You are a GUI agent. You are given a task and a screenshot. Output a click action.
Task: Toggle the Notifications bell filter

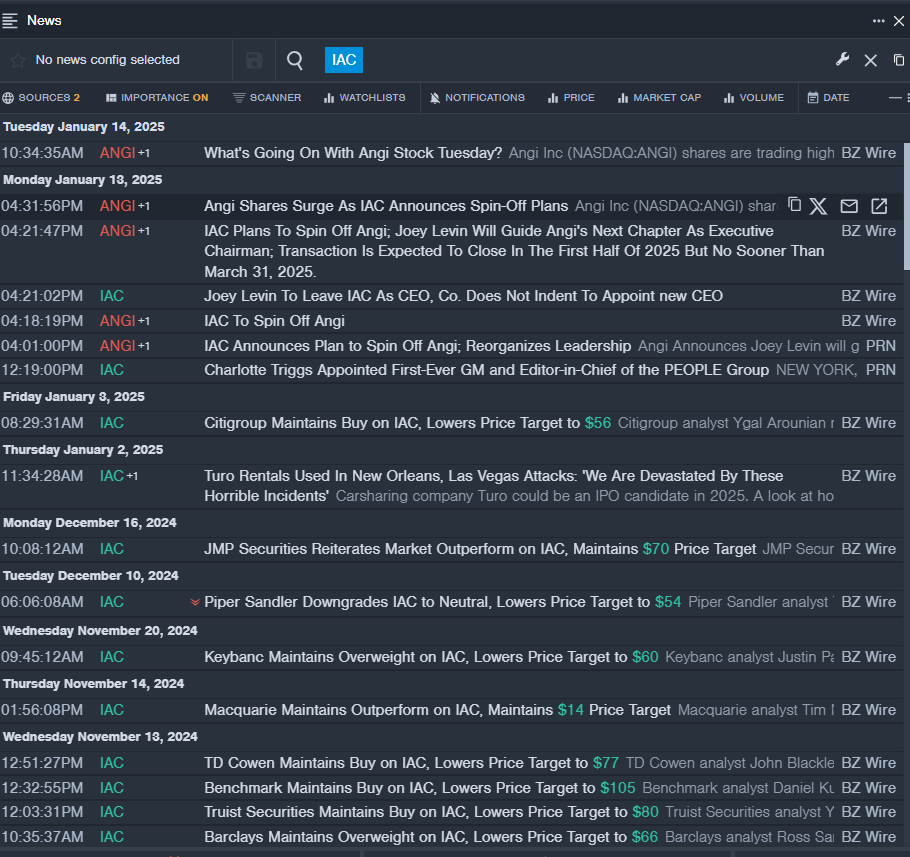(477, 98)
